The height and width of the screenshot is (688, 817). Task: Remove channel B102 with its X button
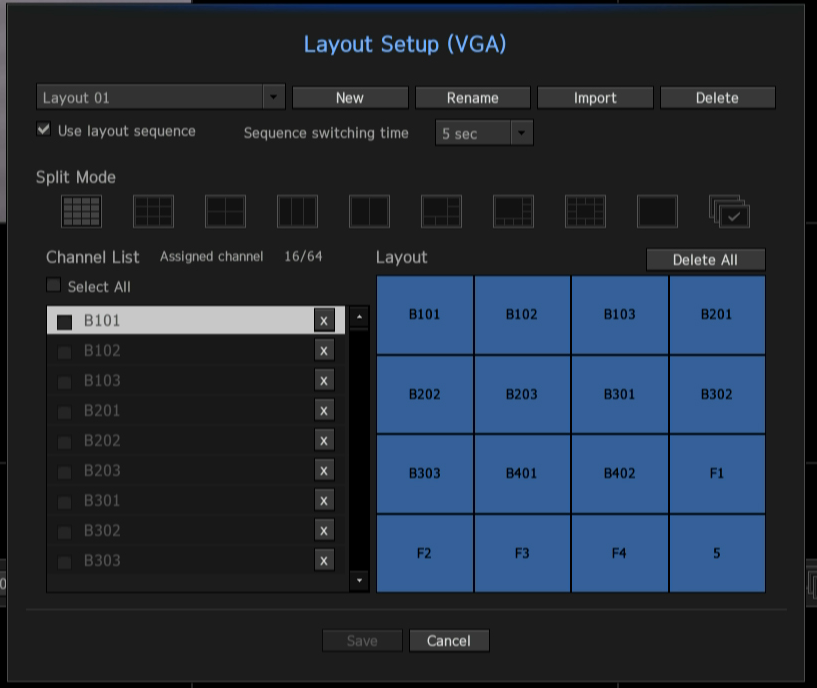coord(324,350)
